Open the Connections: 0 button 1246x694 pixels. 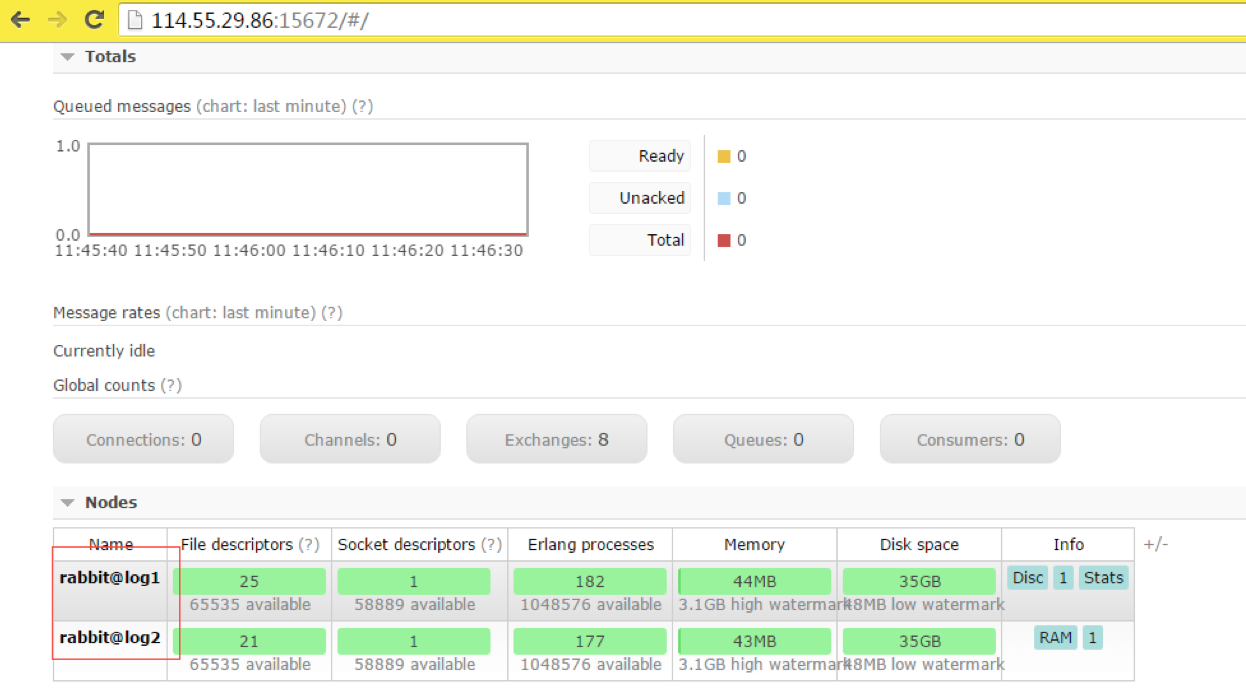(143, 440)
